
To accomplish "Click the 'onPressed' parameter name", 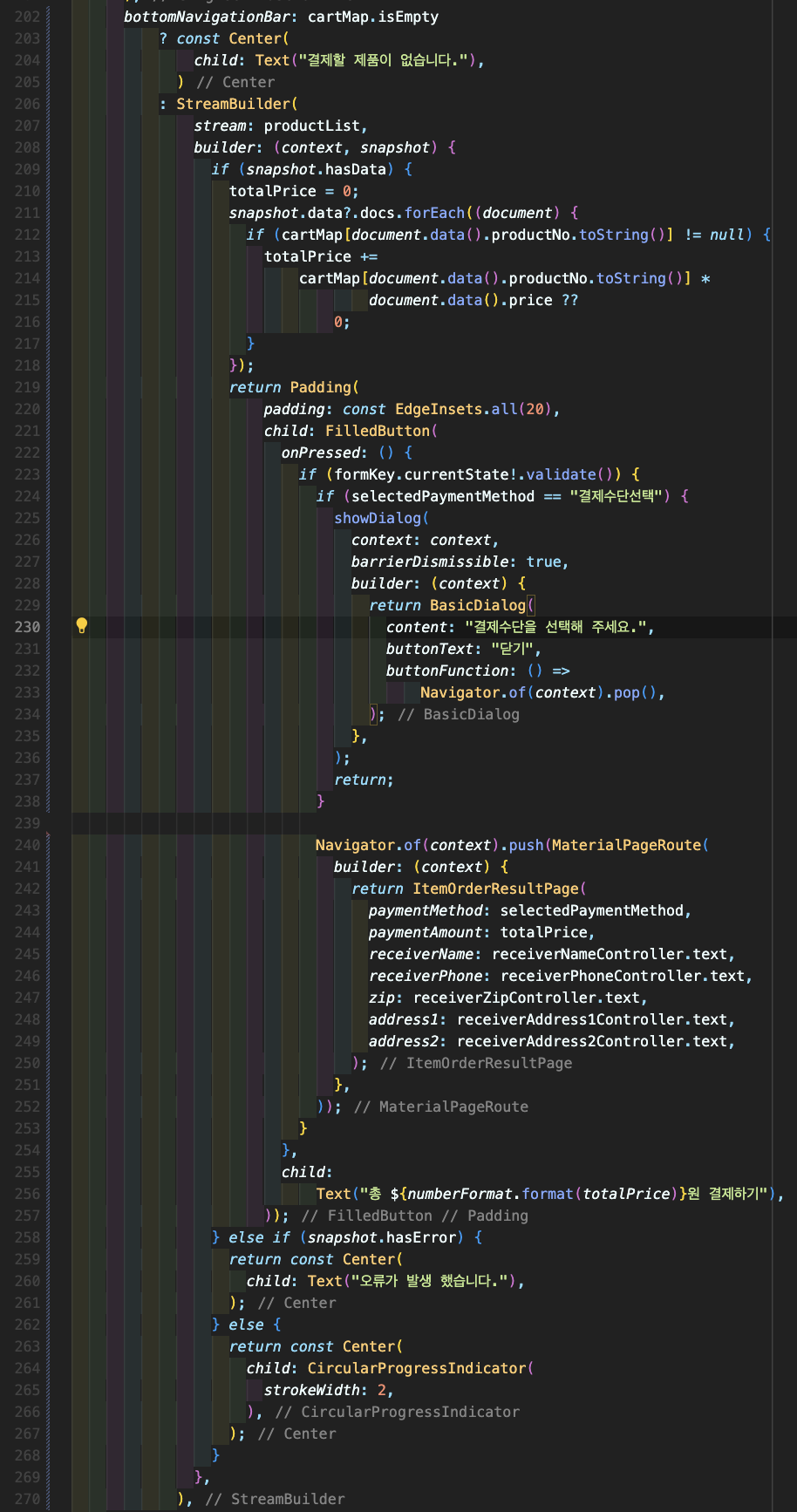I will (320, 453).
